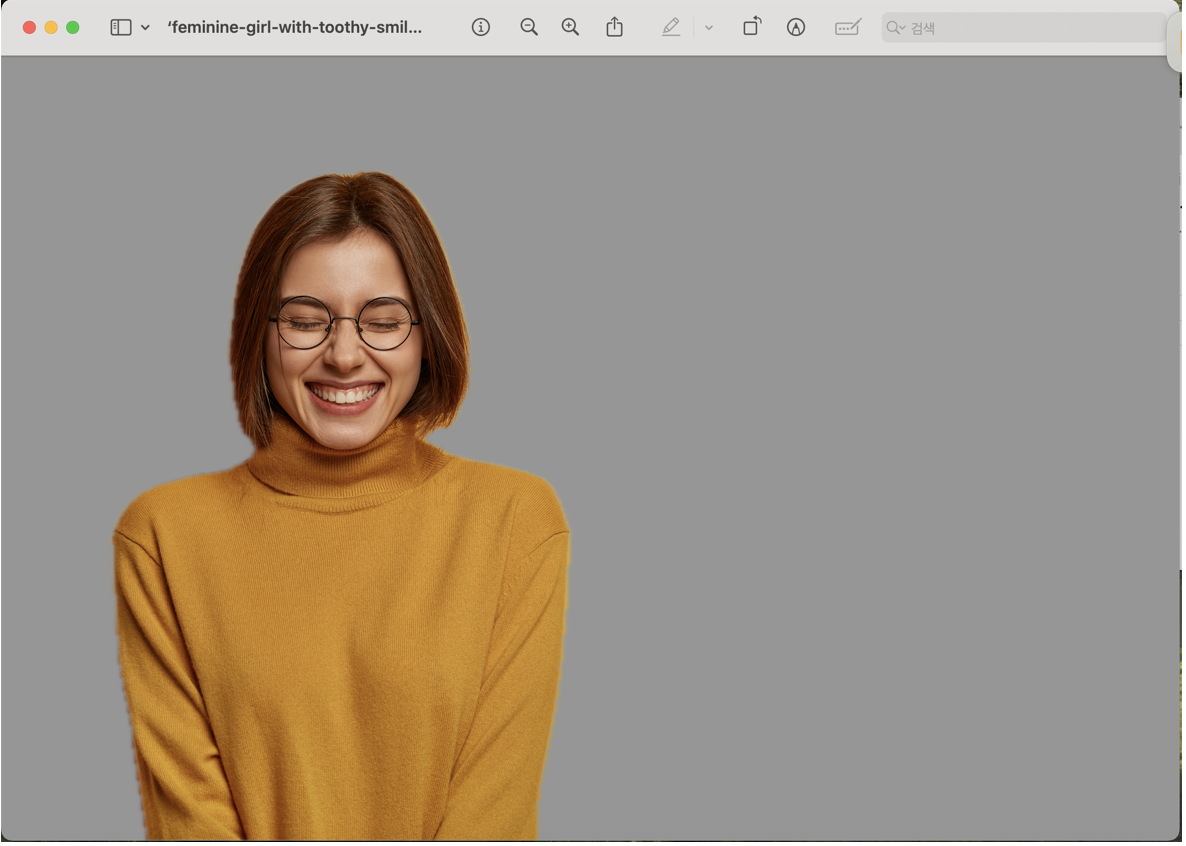Expand the sidebar view options chevron
Screen dimensions: 1186x846
145,28
